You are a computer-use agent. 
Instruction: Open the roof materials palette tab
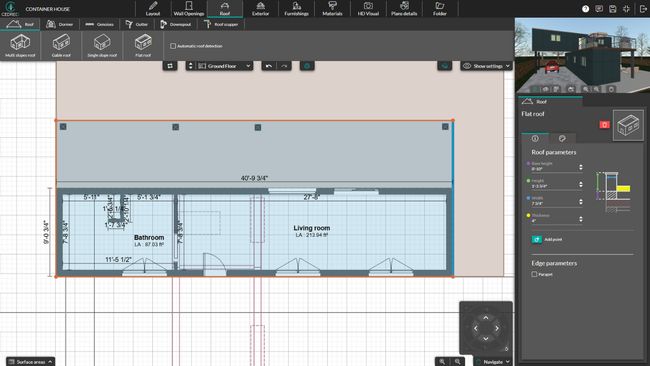[562, 138]
